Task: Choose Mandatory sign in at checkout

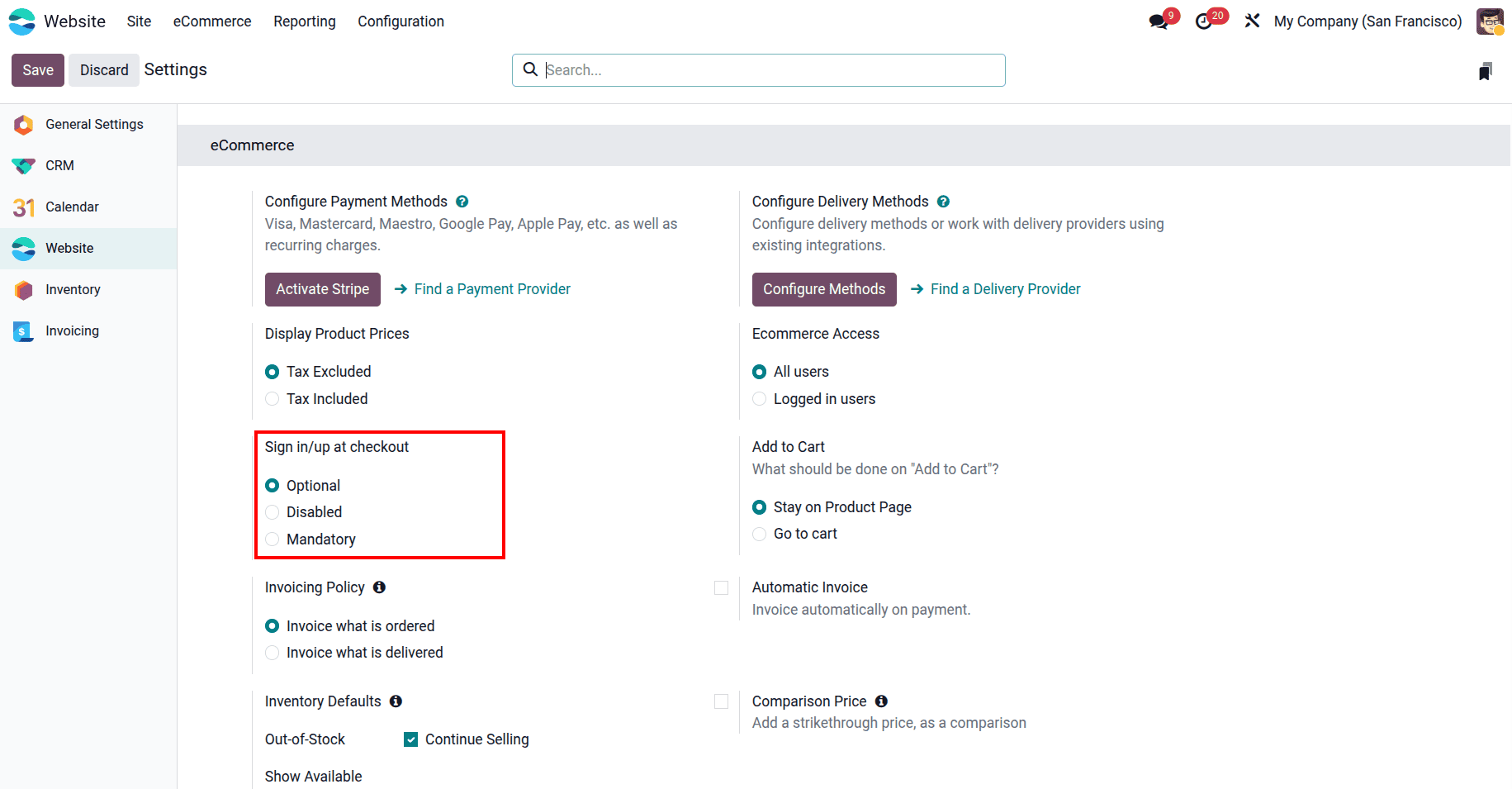Action: coord(272,539)
